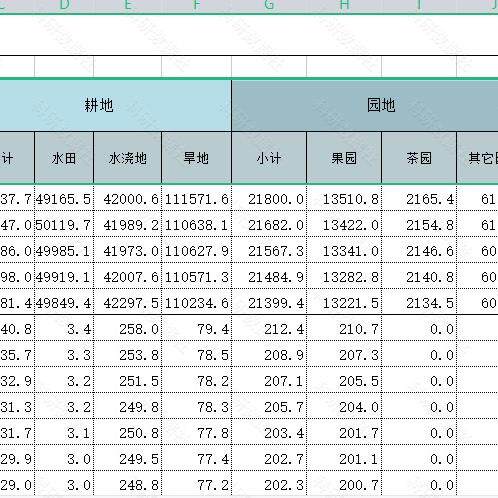Select cell containing 2140.8
This screenshot has width=498, height=498.
419,276
